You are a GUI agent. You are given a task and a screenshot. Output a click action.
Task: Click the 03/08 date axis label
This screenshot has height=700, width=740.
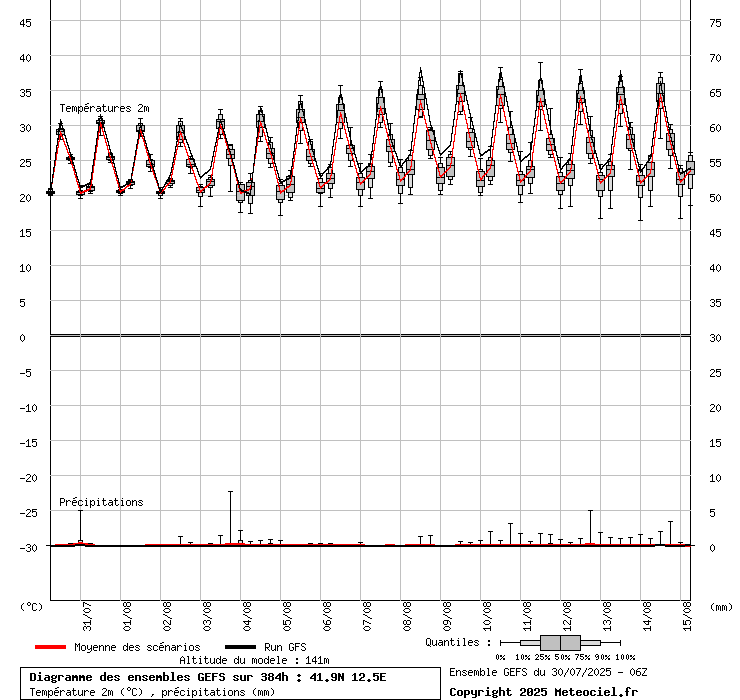(x=208, y=616)
